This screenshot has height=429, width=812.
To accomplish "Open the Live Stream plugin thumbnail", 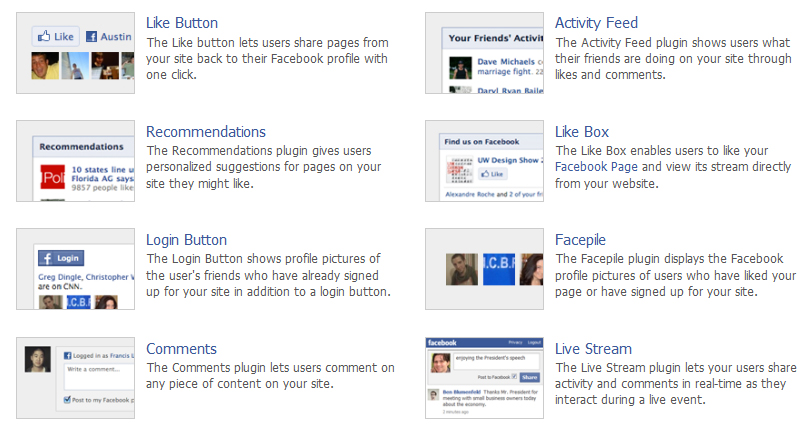I will [x=484, y=377].
